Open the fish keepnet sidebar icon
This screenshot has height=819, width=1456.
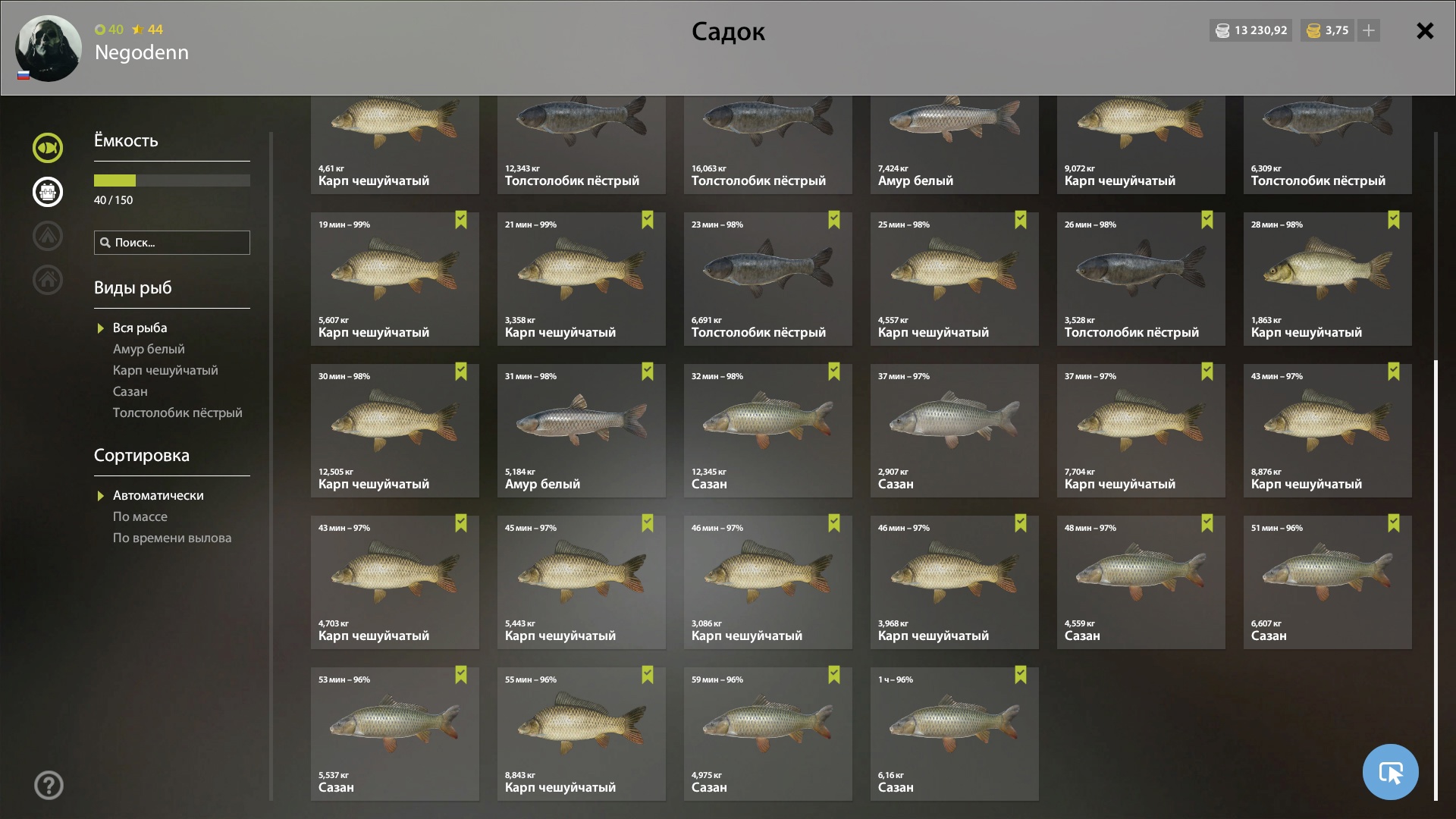coord(48,148)
